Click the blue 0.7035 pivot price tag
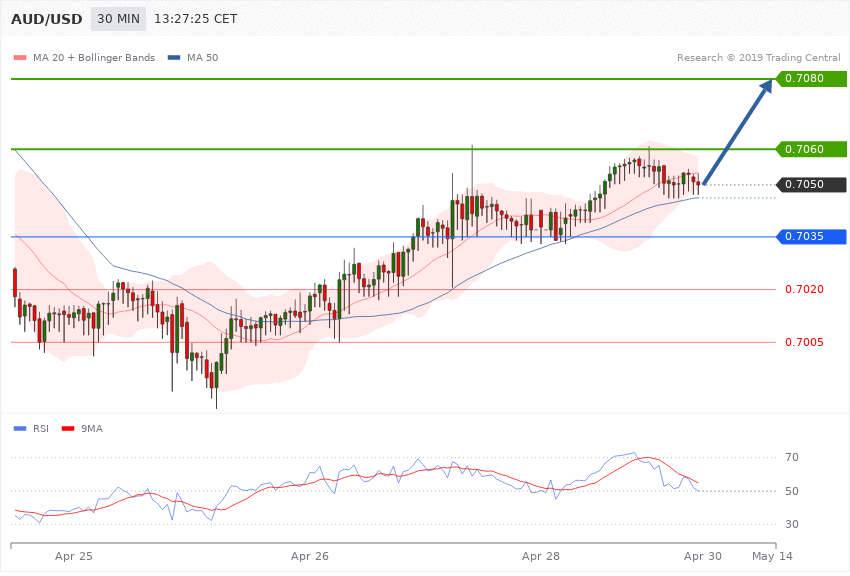The width and height of the screenshot is (850, 576). pyautogui.click(x=812, y=236)
